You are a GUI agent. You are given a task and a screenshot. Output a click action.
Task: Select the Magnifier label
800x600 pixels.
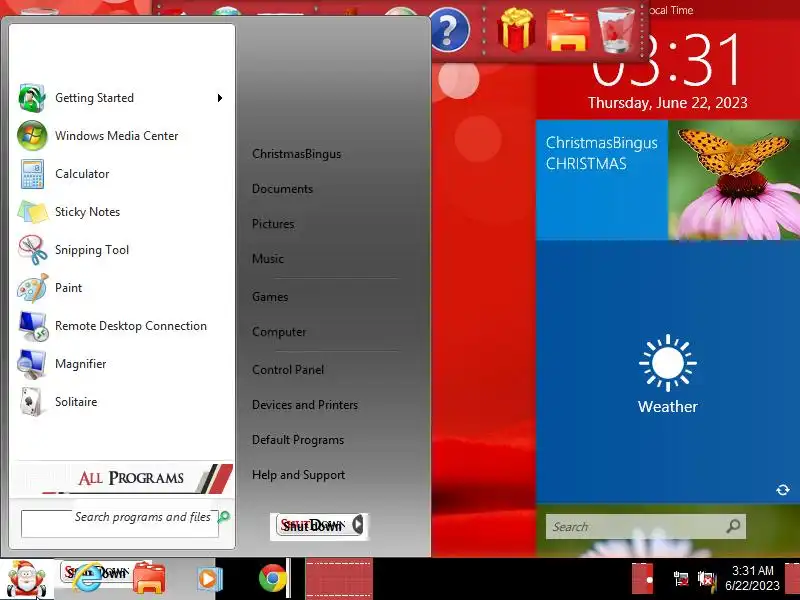pyautogui.click(x=81, y=364)
